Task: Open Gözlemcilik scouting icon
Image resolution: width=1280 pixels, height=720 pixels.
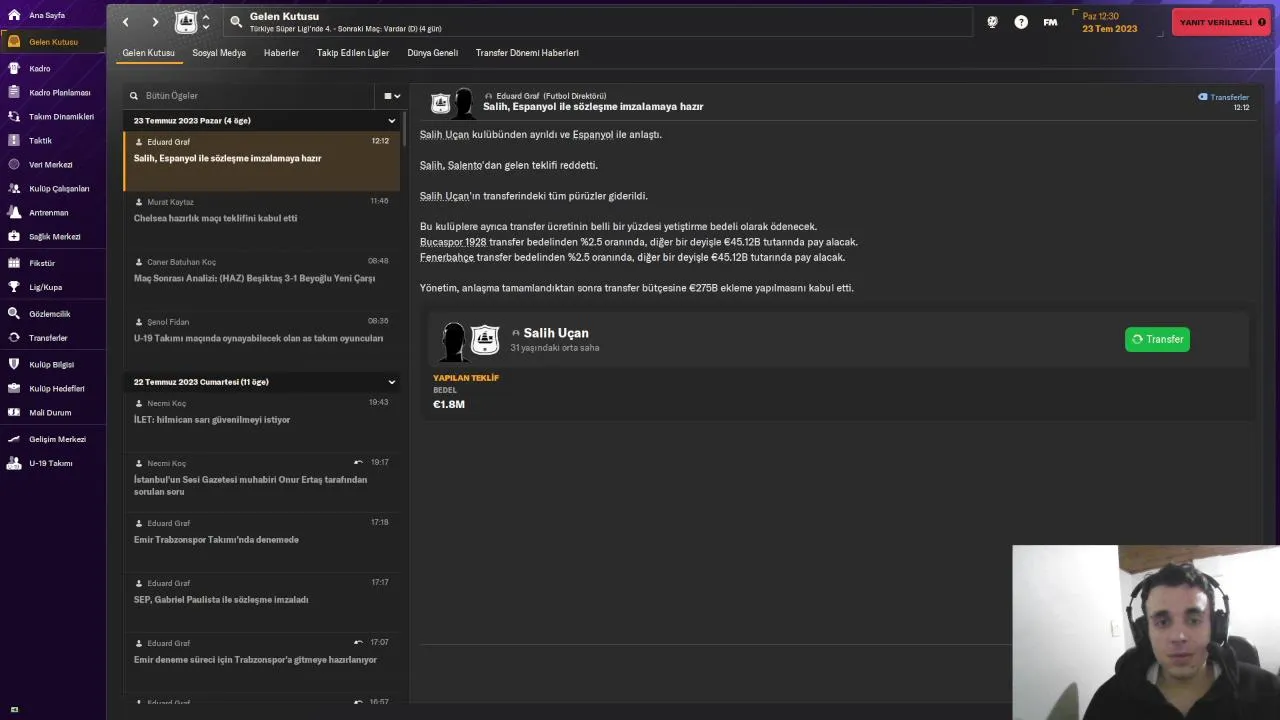Action: pyautogui.click(x=14, y=314)
